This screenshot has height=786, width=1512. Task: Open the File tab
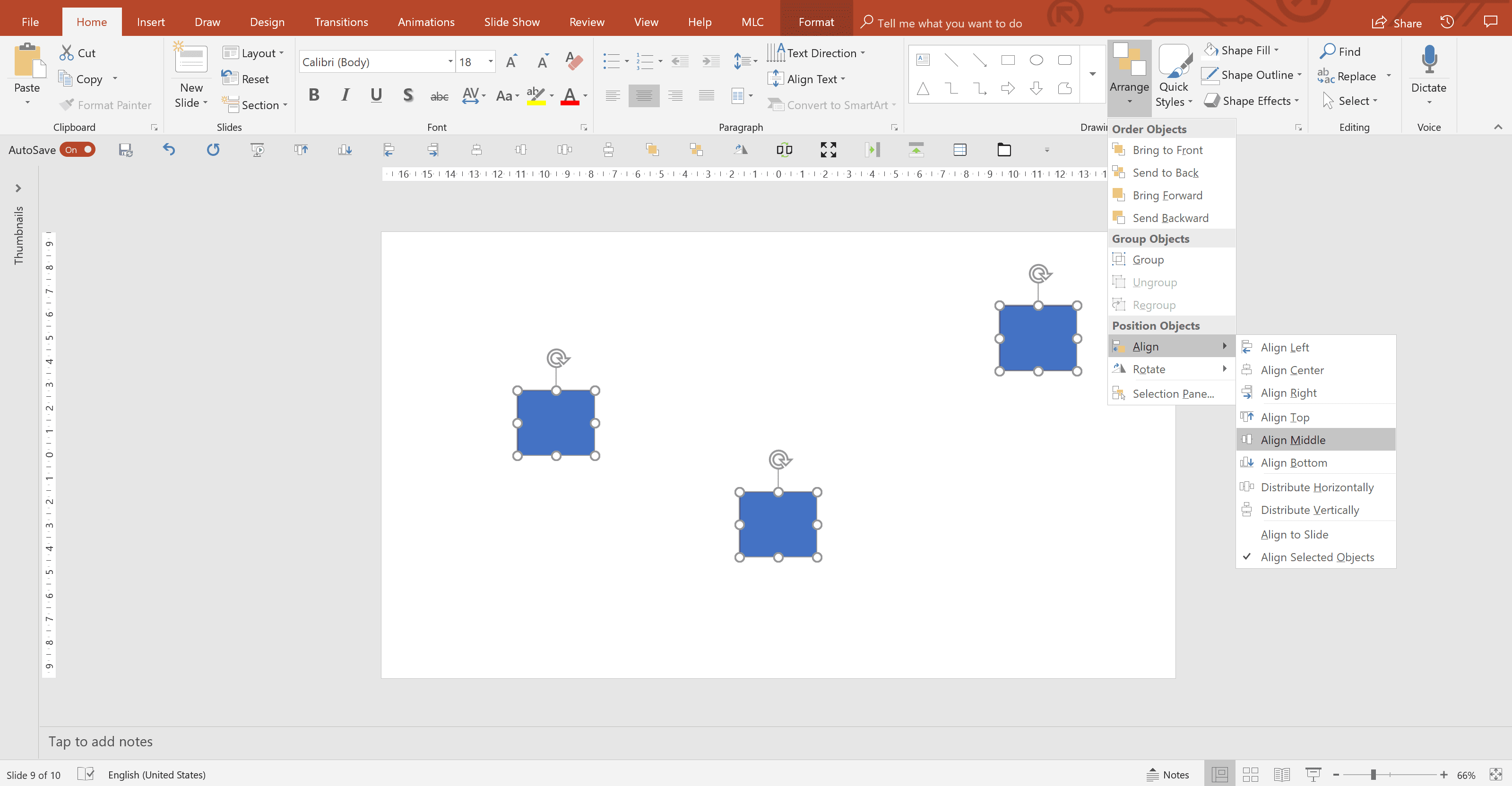[x=30, y=22]
